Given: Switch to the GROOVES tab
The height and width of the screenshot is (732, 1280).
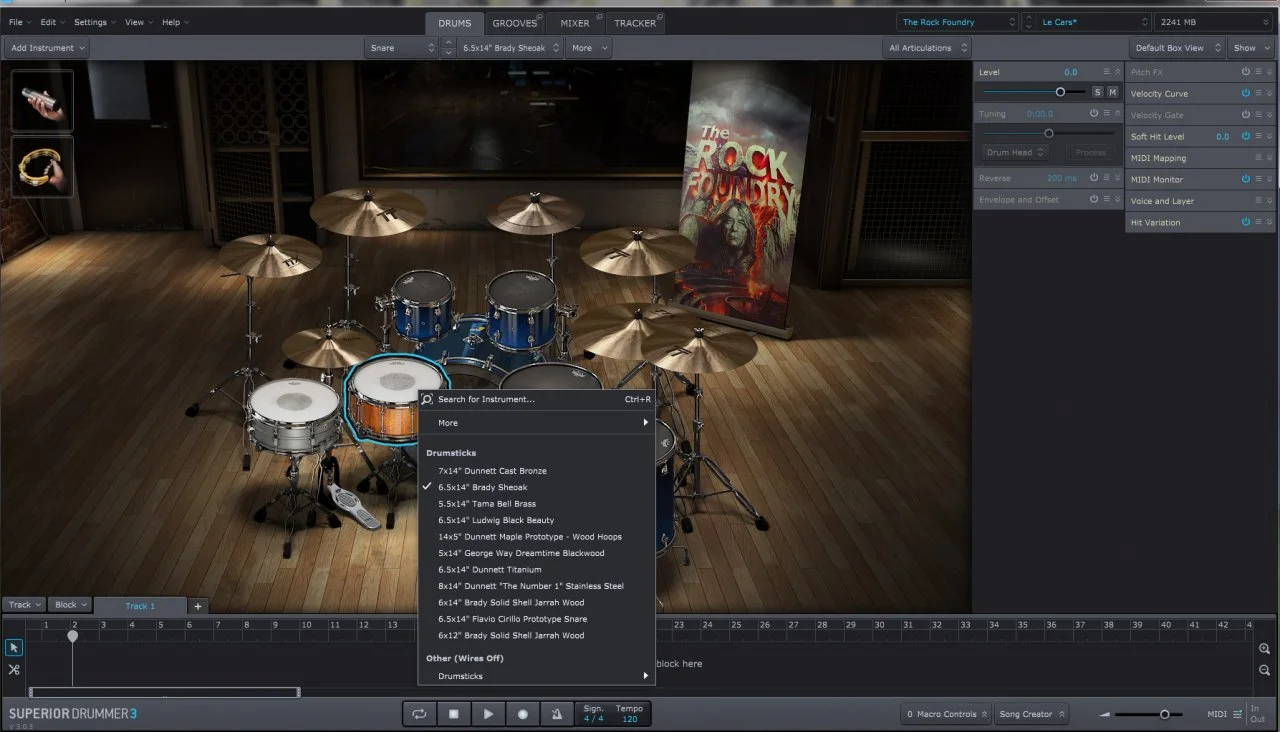Looking at the screenshot, I should tap(516, 22).
